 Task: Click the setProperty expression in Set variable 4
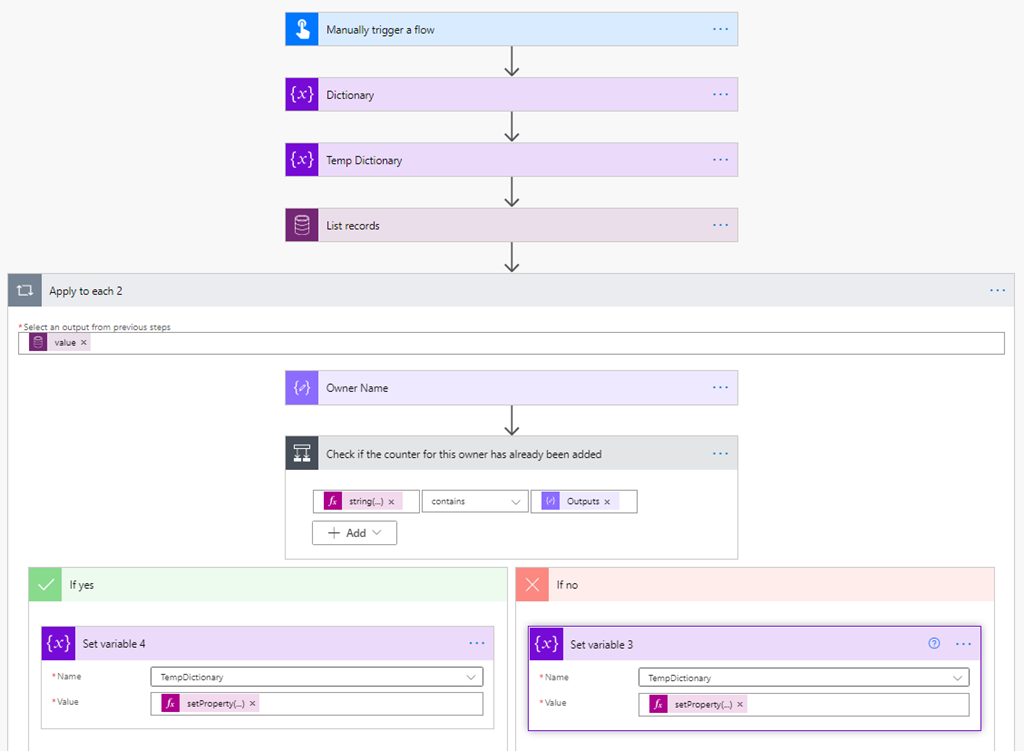pyautogui.click(x=215, y=704)
